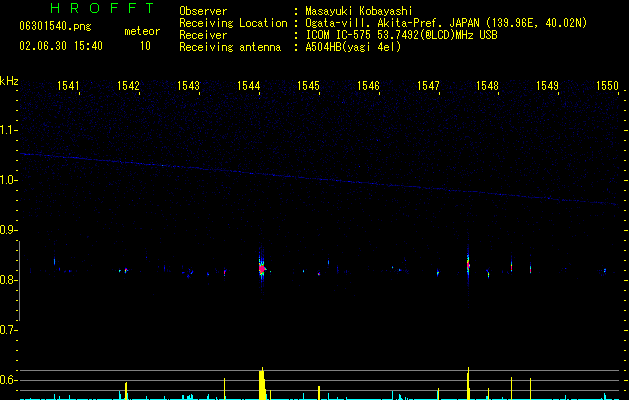Click the 0.9 kHz axis label
Viewport: 629px width, 400px height.
pos(8,230)
